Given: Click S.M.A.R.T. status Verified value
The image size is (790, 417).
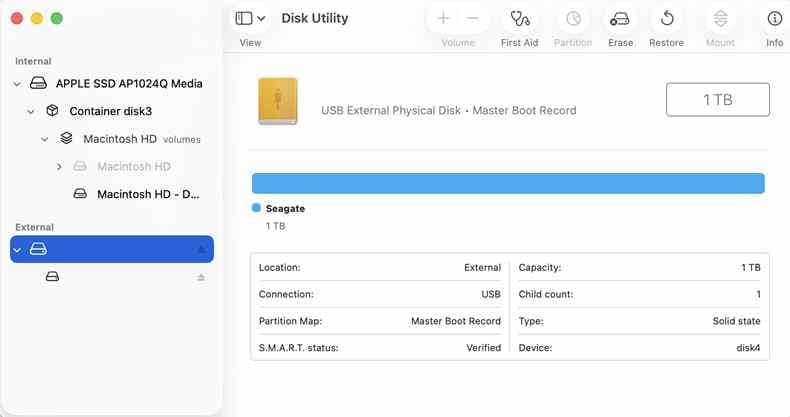Looking at the screenshot, I should (484, 348).
